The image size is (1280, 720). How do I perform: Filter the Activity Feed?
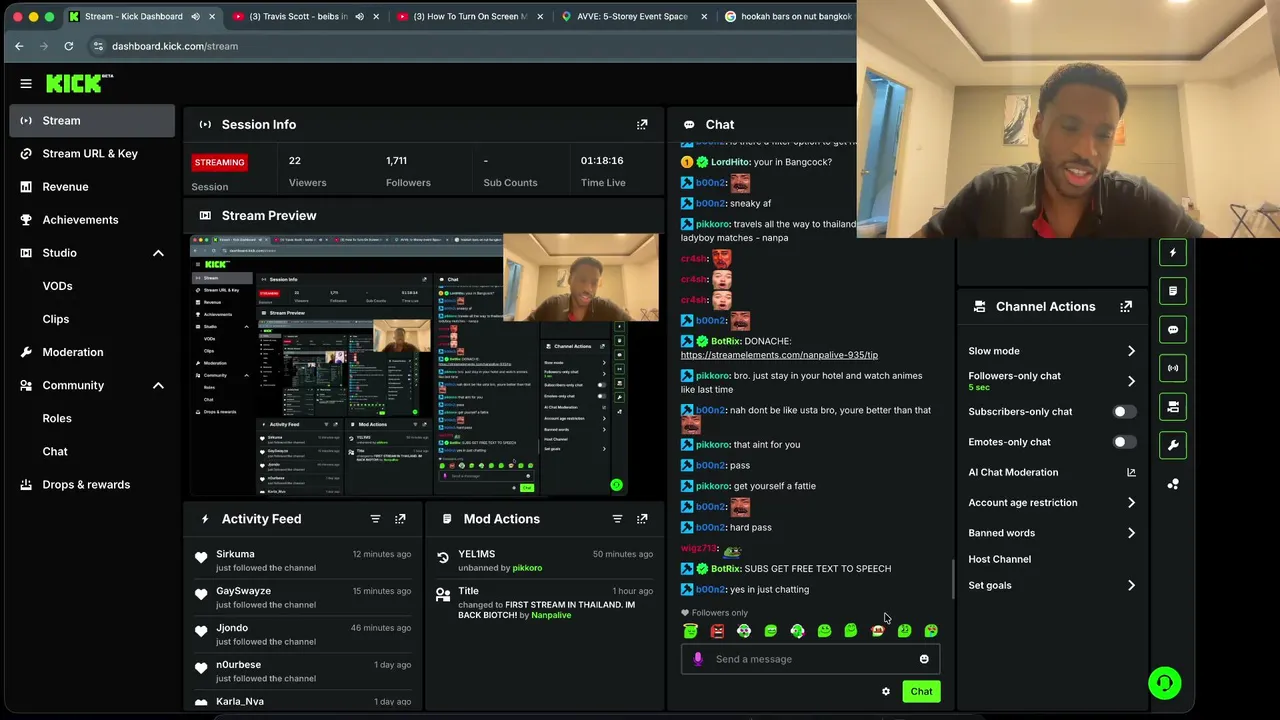(x=375, y=519)
